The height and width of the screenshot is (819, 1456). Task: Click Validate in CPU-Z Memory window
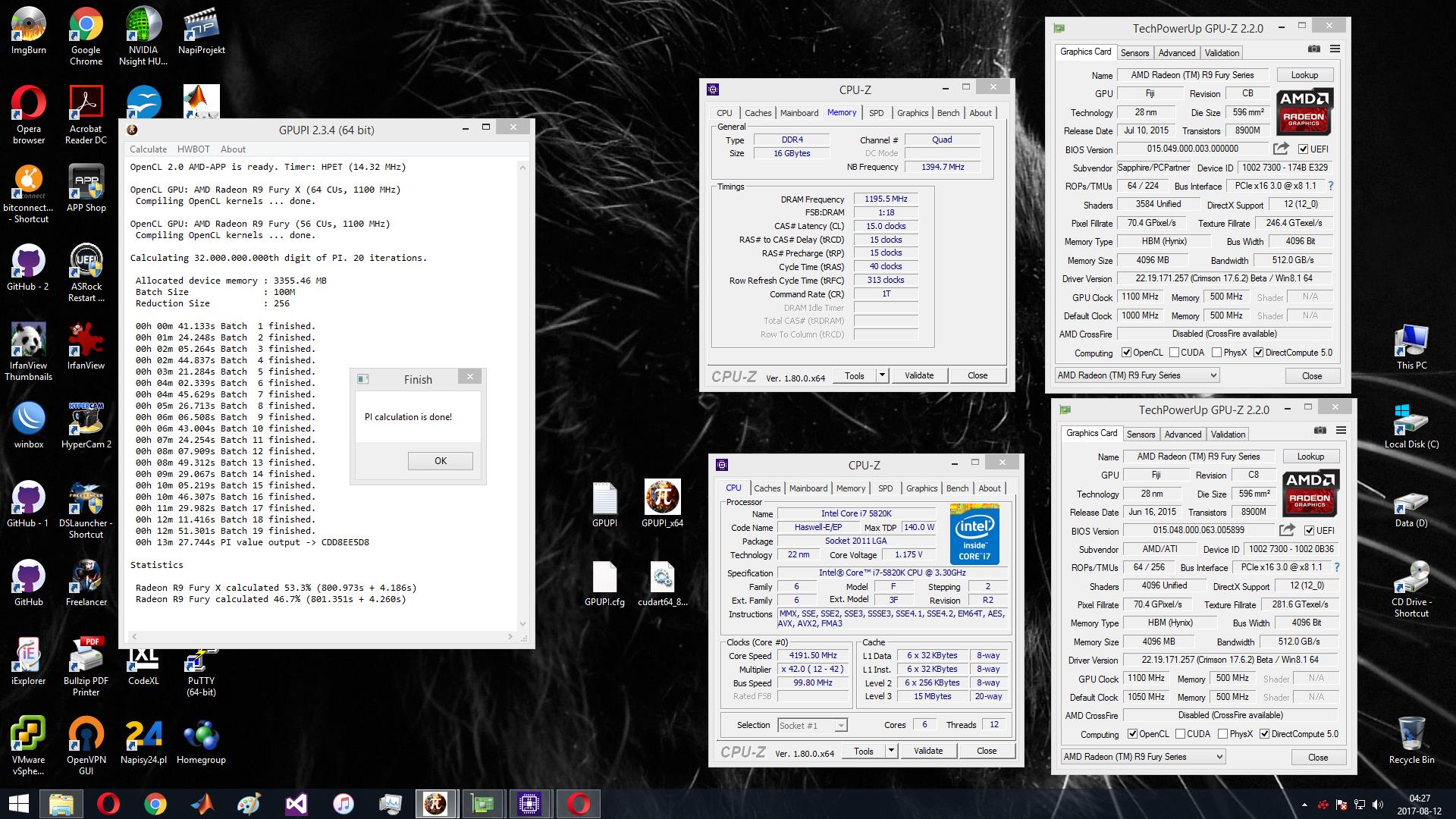919,375
